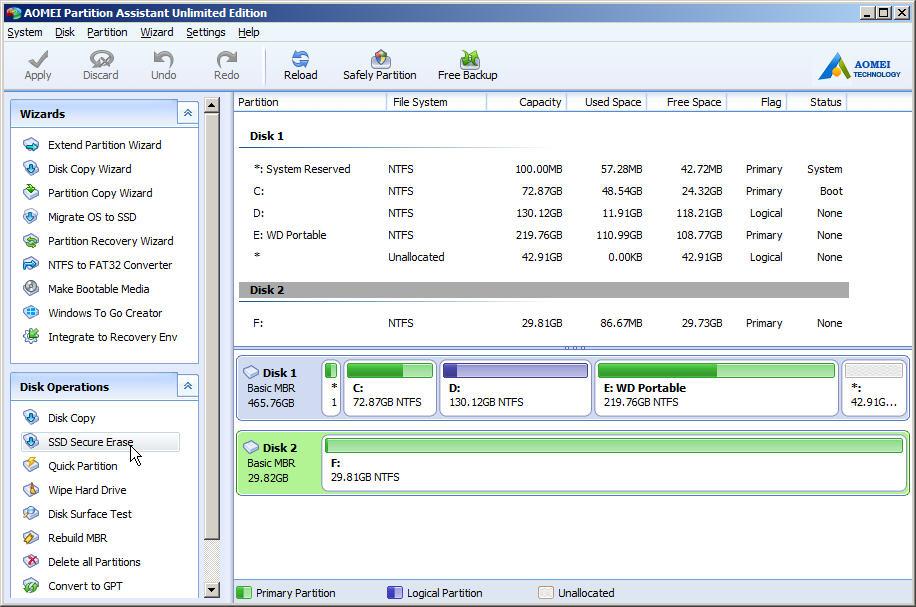Start the Partition Copy Wizard icon
916x607 pixels.
31,192
